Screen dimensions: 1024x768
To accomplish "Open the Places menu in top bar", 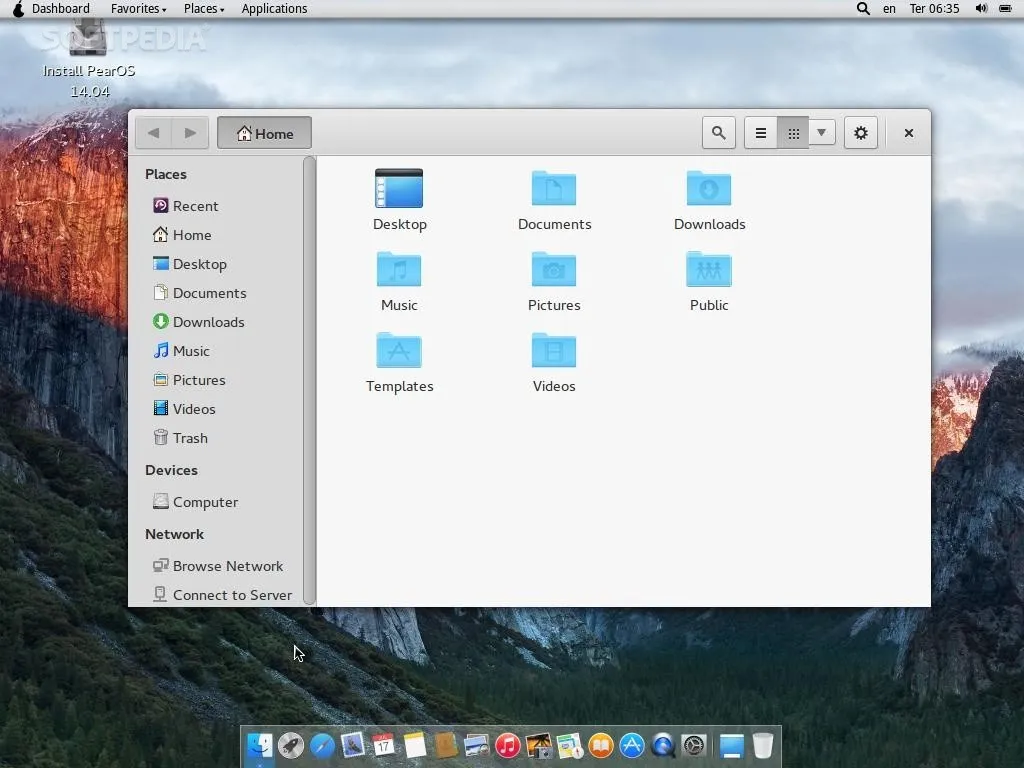I will (204, 9).
